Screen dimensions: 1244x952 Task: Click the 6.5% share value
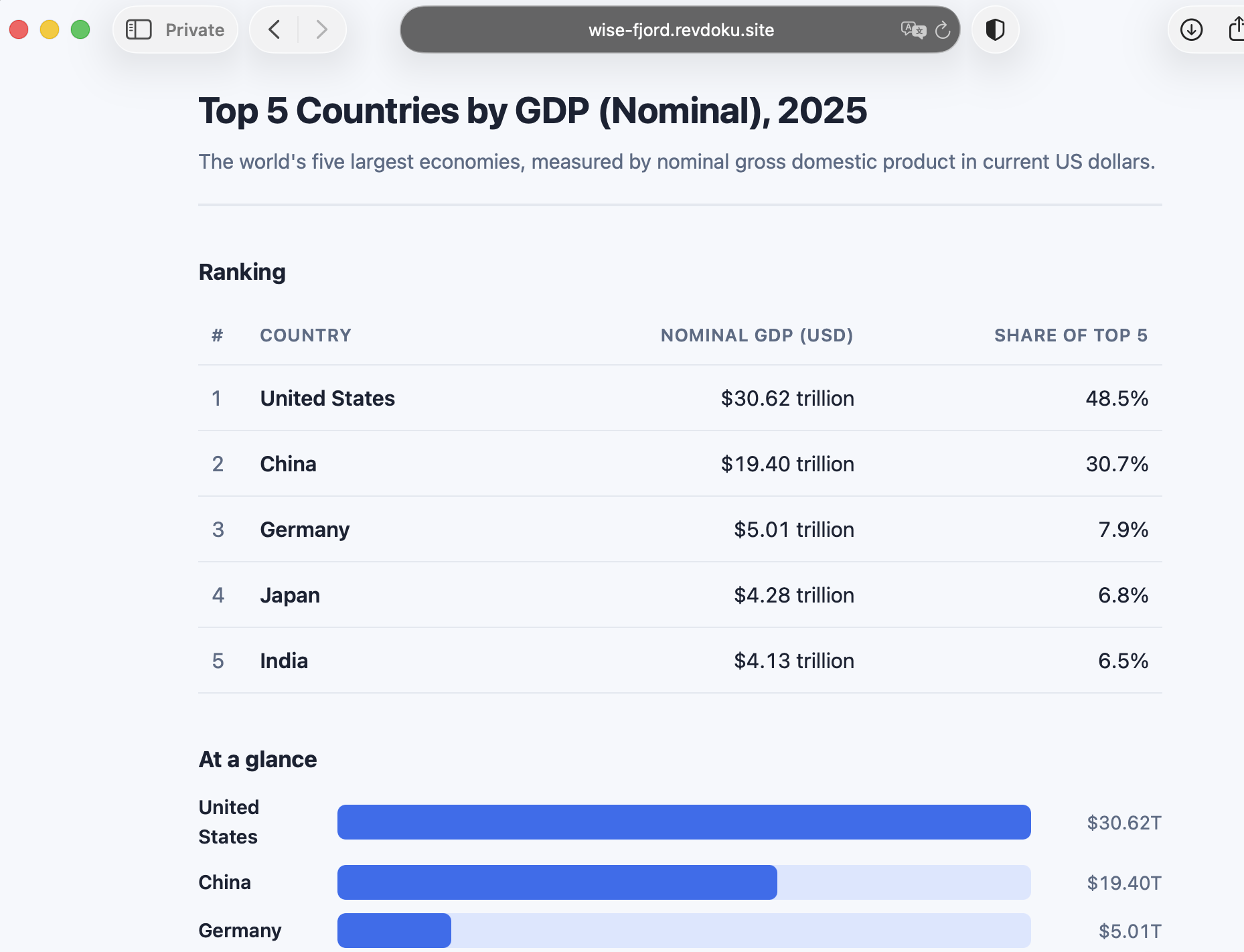[x=1123, y=661]
